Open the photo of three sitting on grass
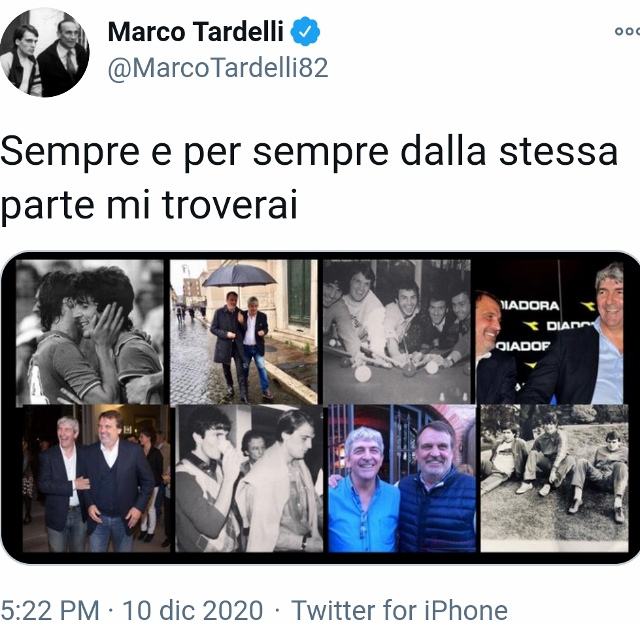Image resolution: width=640 pixels, height=624 pixels. [x=554, y=478]
